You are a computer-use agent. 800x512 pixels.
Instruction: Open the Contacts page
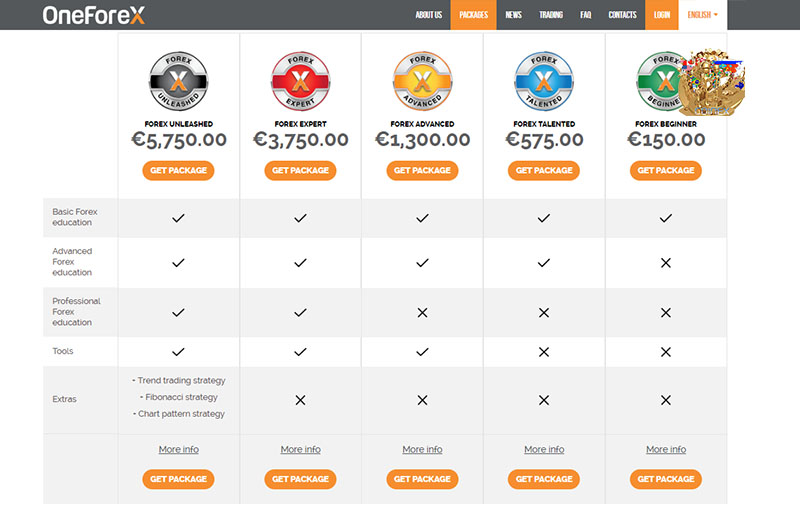(x=622, y=15)
